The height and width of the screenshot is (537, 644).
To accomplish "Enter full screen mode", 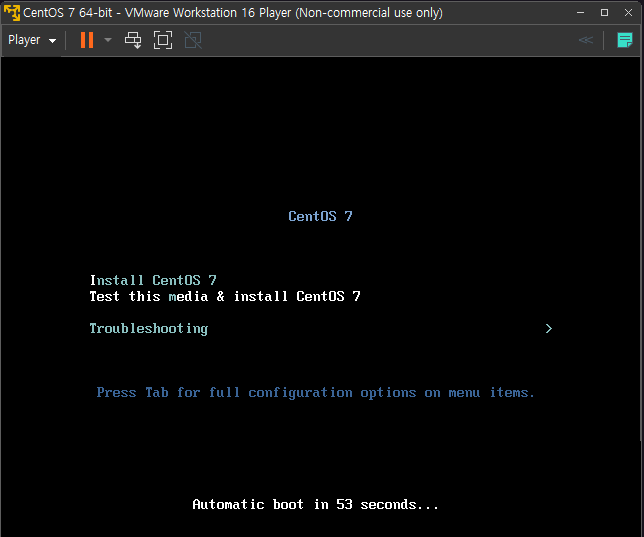I will [x=163, y=40].
